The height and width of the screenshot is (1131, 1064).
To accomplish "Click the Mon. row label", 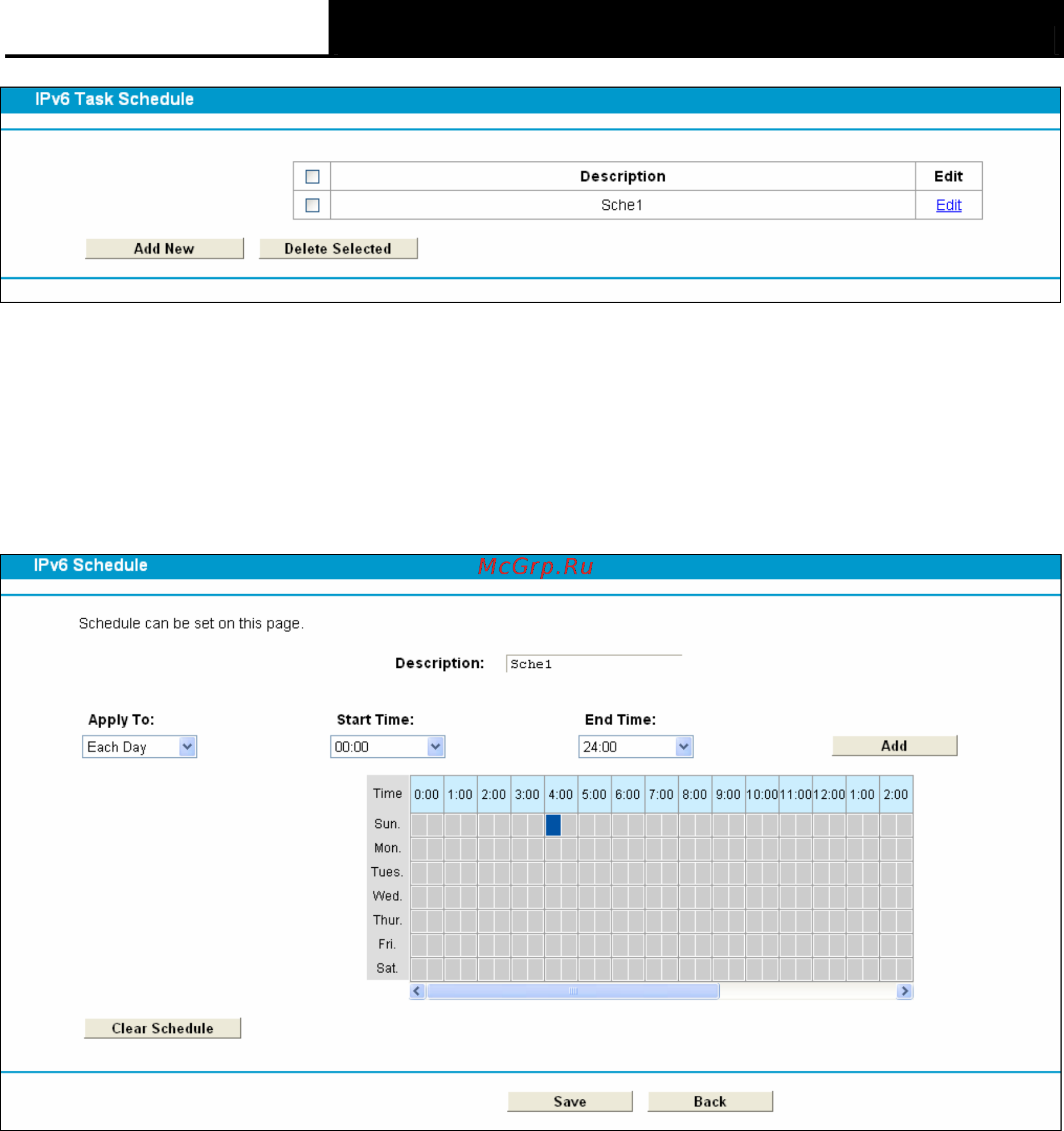I will pyautogui.click(x=388, y=848).
